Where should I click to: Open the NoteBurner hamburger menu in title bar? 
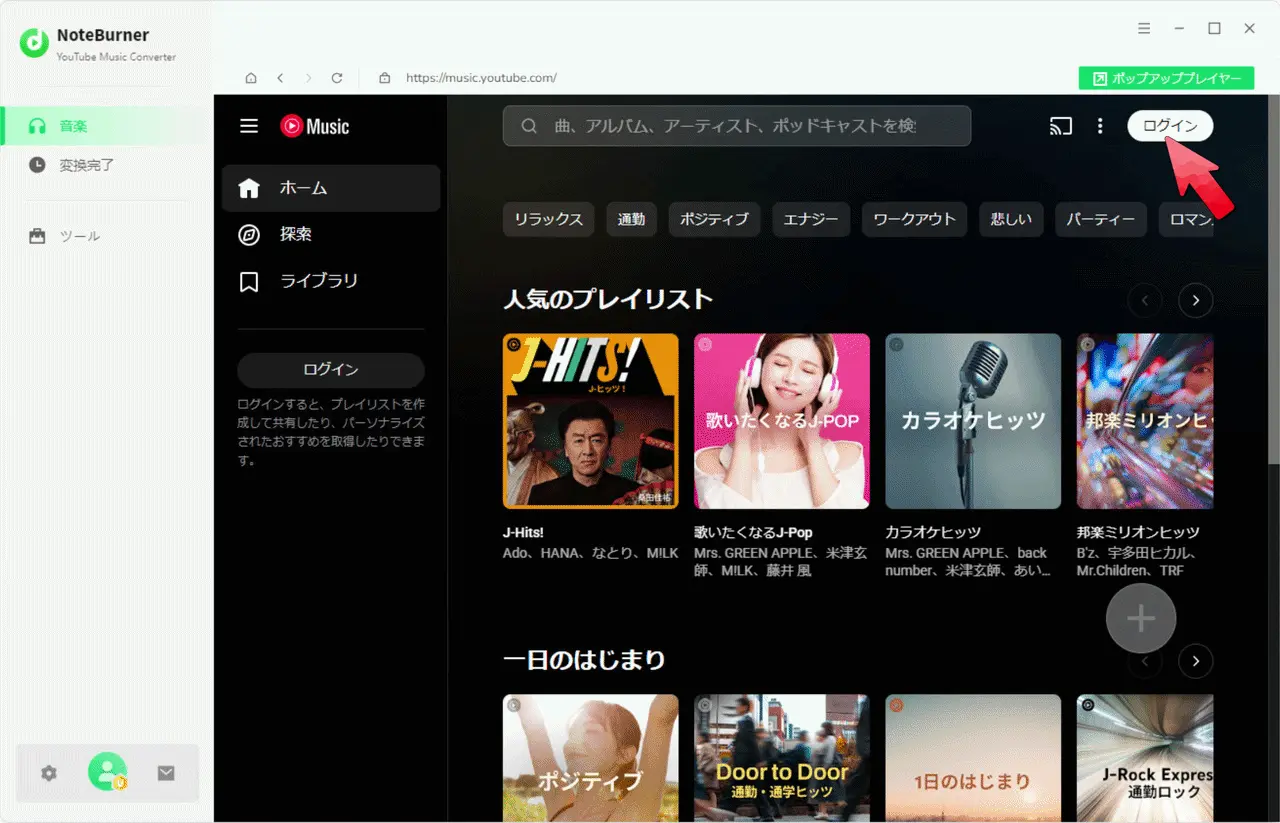(x=1144, y=29)
